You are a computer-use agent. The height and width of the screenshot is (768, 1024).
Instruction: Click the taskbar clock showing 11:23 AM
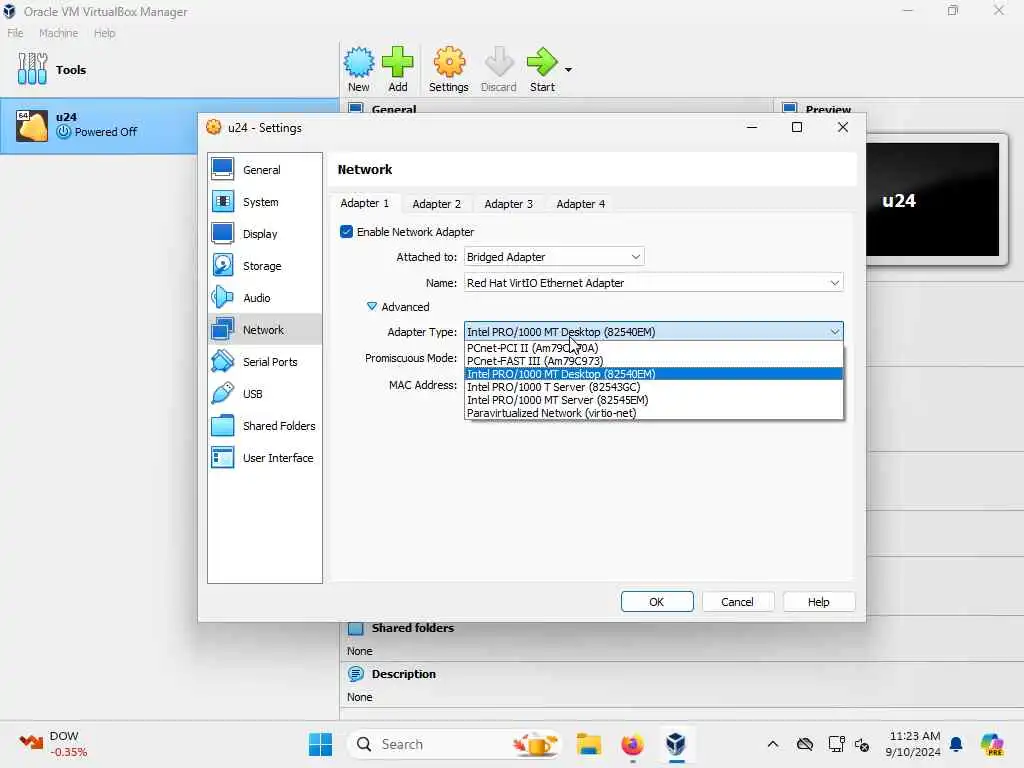pyautogui.click(x=913, y=744)
